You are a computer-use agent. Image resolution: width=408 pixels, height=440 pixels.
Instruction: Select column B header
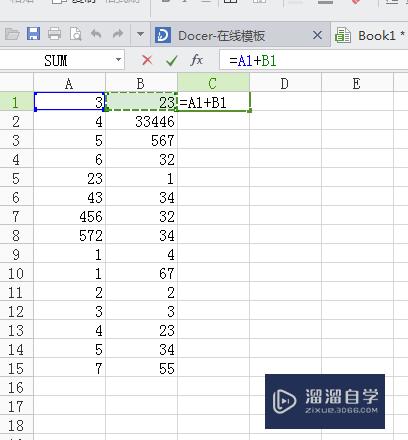141,83
